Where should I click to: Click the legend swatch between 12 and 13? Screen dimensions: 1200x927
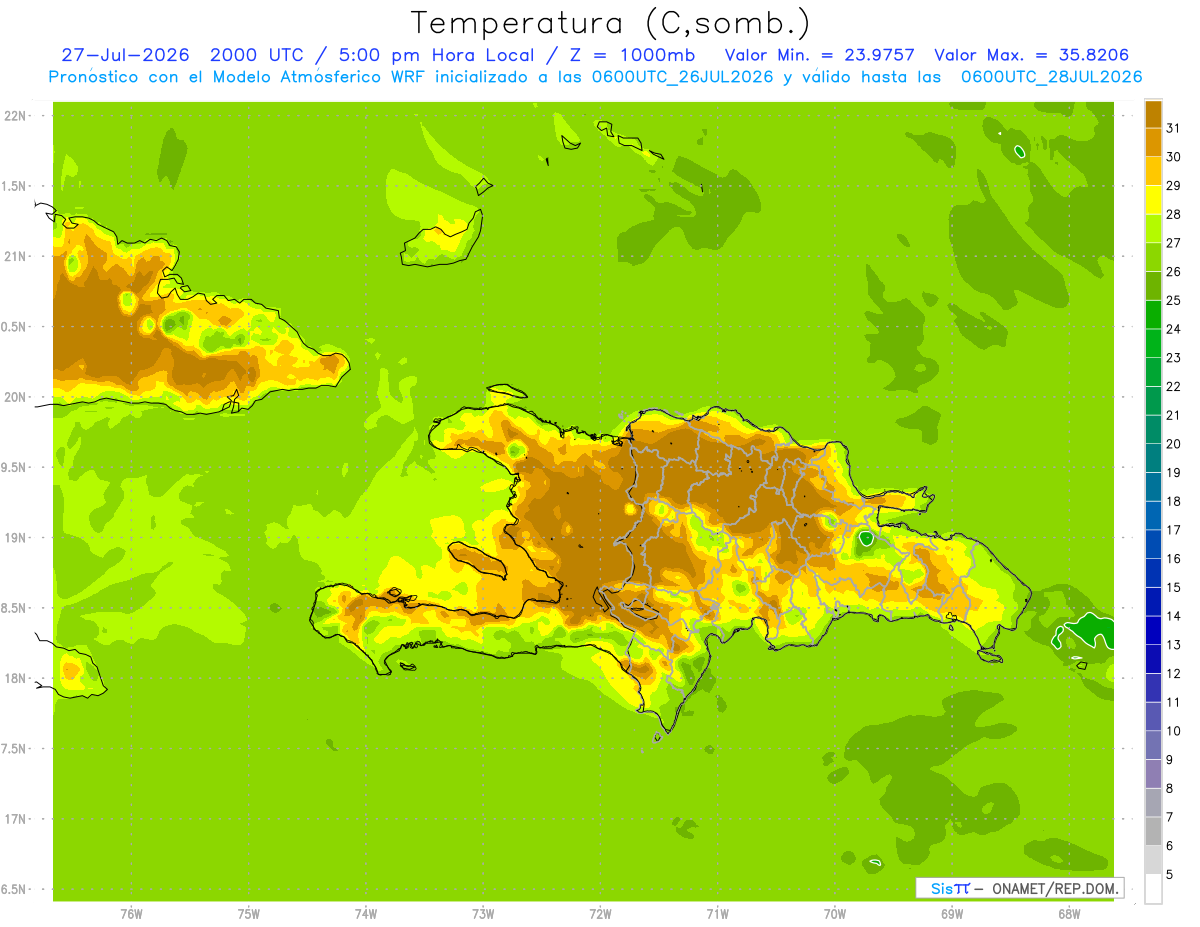click(x=1153, y=660)
